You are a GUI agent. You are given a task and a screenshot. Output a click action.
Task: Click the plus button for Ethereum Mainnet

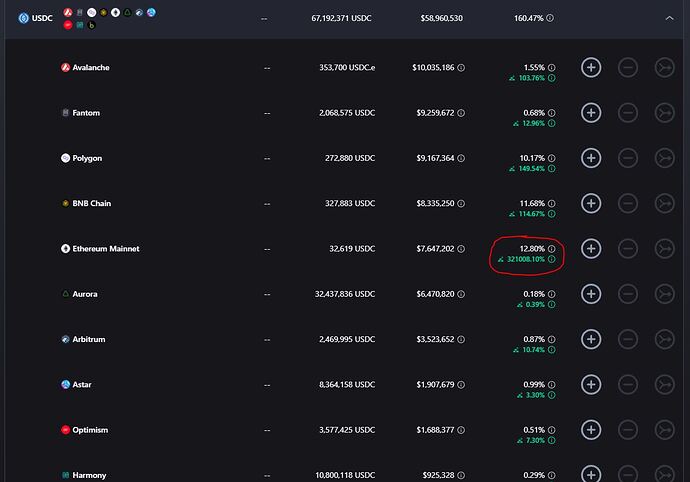pyautogui.click(x=591, y=249)
